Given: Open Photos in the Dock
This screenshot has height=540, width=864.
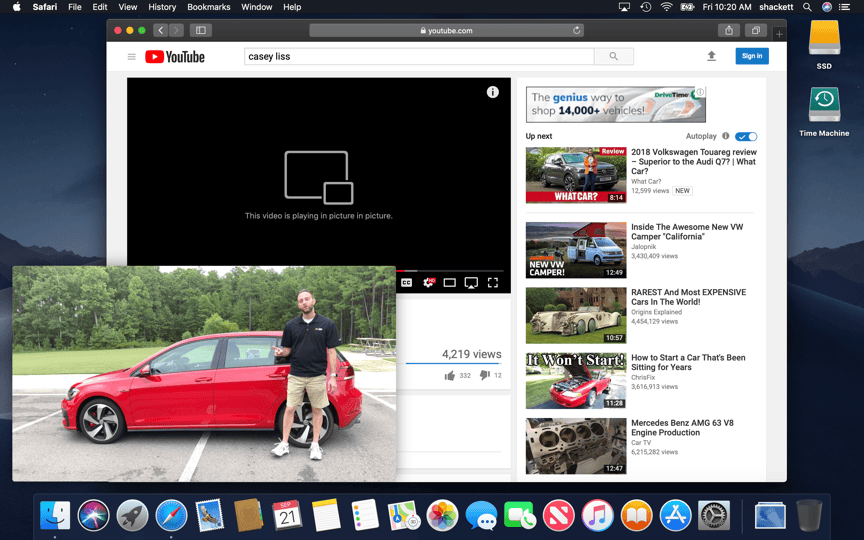Looking at the screenshot, I should pos(442,516).
